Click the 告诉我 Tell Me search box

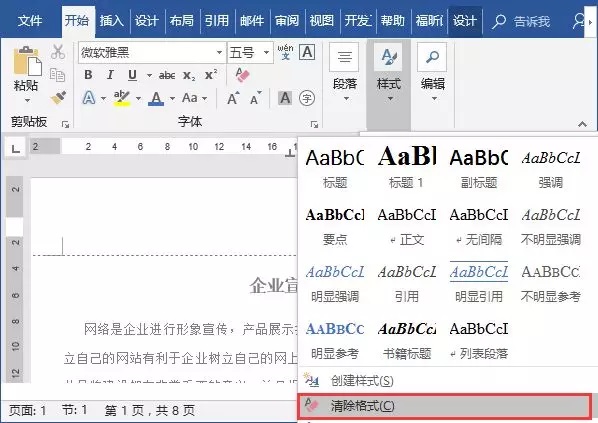coord(521,21)
